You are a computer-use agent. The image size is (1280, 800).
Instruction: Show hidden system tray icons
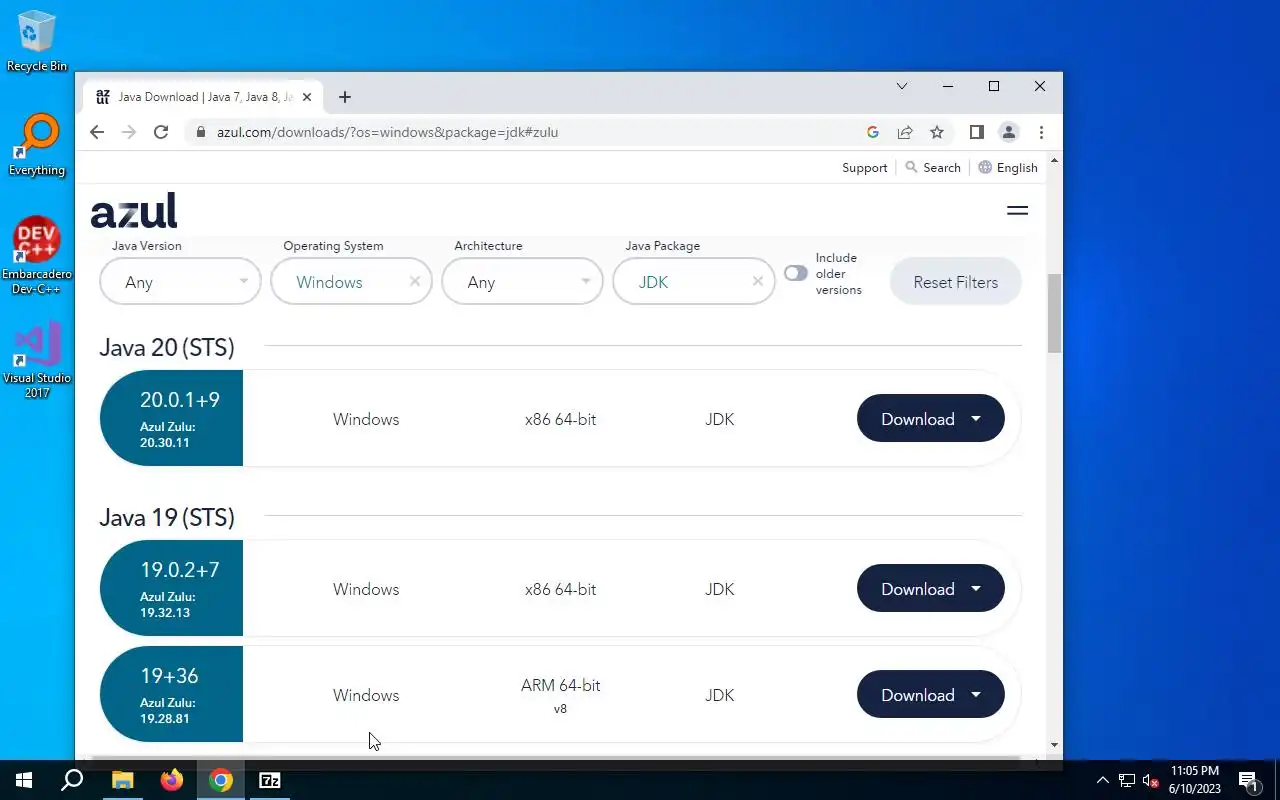pyautogui.click(x=1103, y=780)
